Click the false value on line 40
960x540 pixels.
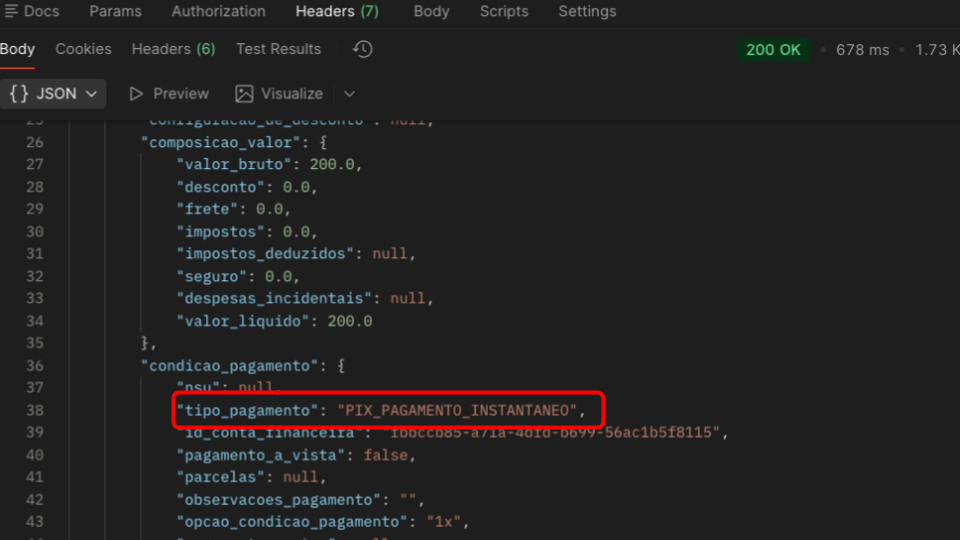[386, 456]
